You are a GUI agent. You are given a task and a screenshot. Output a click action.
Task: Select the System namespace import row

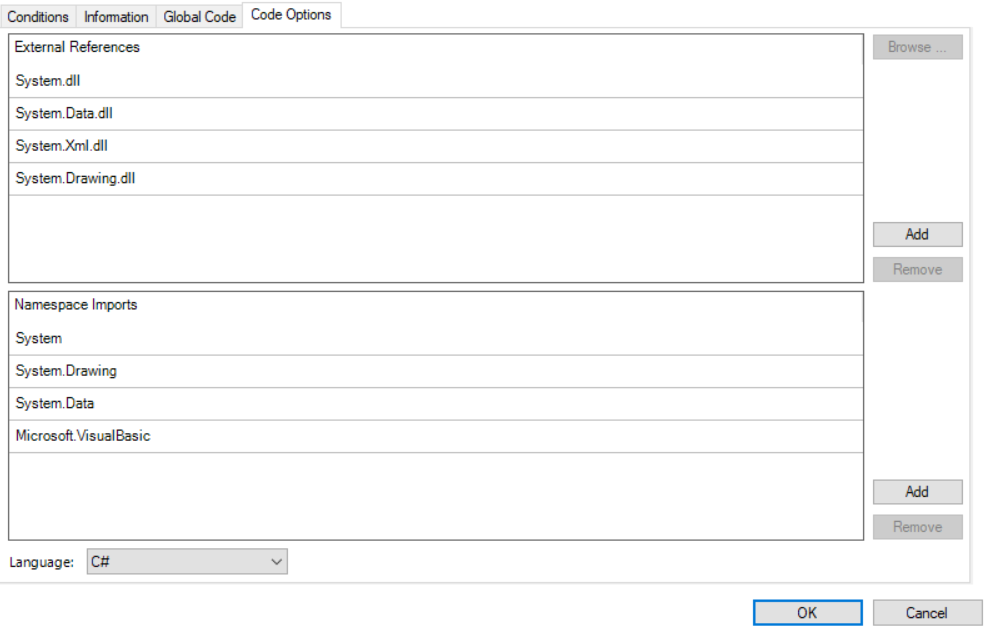[x=39, y=339]
